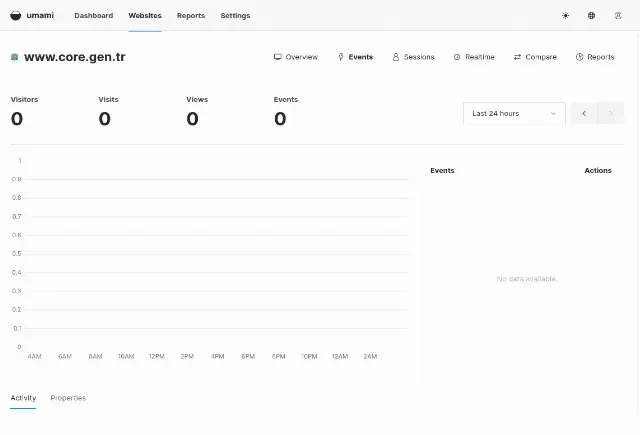Open Dashboard in the top navigation
Viewport: 640px width, 435px height.
point(94,16)
